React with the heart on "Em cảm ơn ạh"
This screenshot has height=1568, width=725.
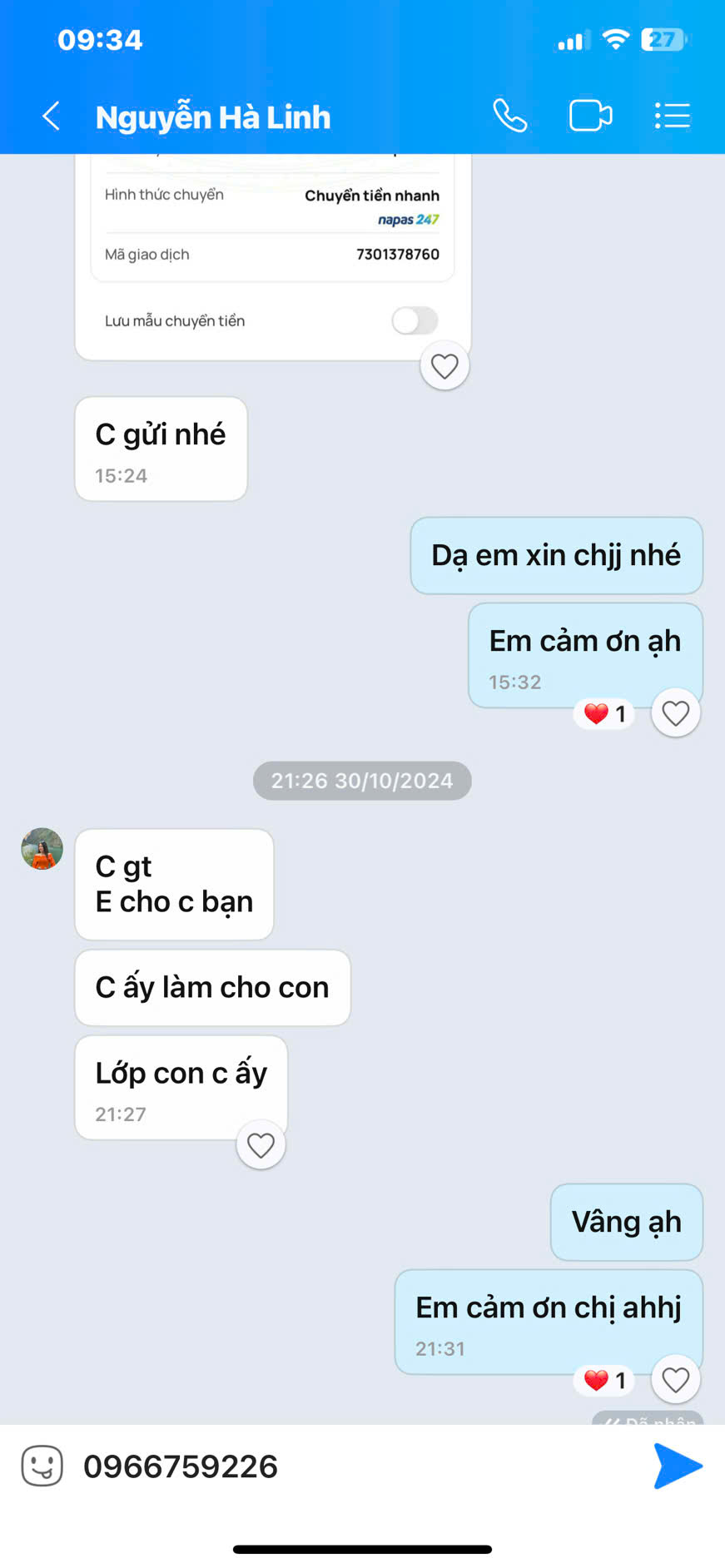pos(675,713)
